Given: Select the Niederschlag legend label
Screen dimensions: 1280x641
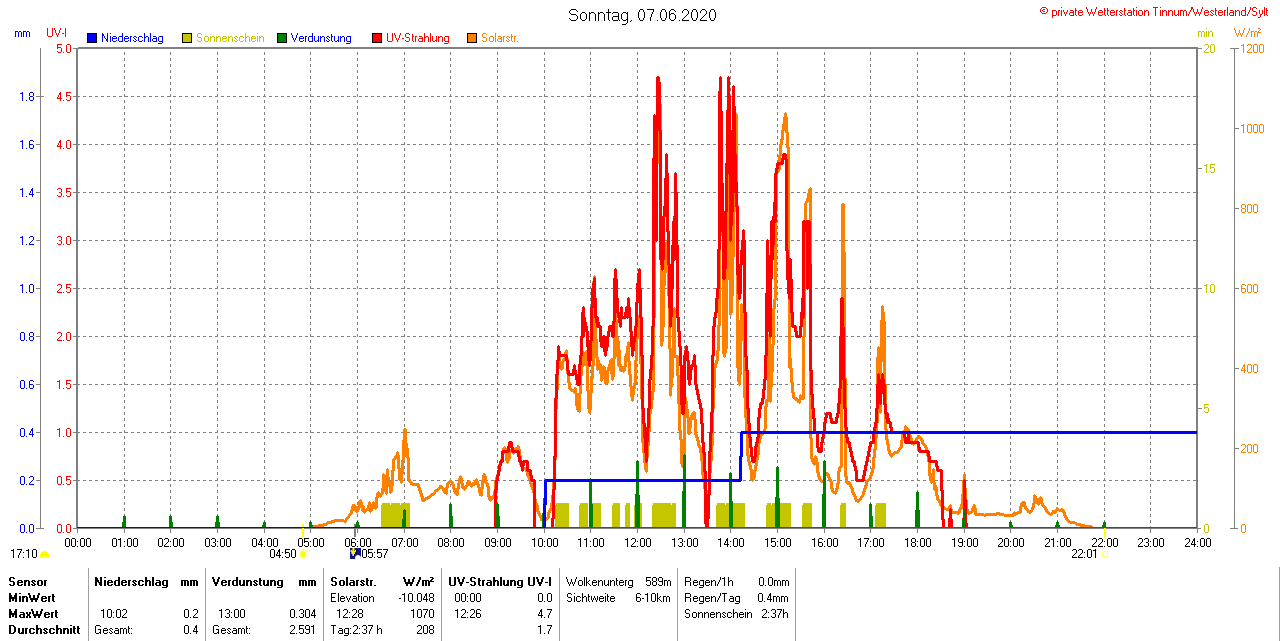Looking at the screenshot, I should pyautogui.click(x=132, y=38).
